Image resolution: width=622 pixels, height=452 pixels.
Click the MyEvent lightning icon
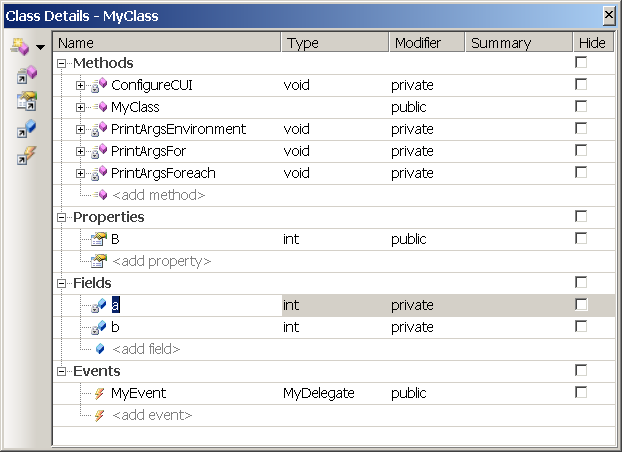click(x=99, y=393)
